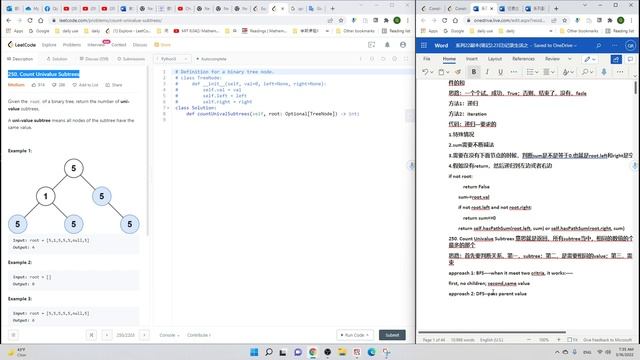Image resolution: width=640 pixels, height=360 pixels.
Task: Apply Underline formatting in Word
Action: tap(500, 72)
